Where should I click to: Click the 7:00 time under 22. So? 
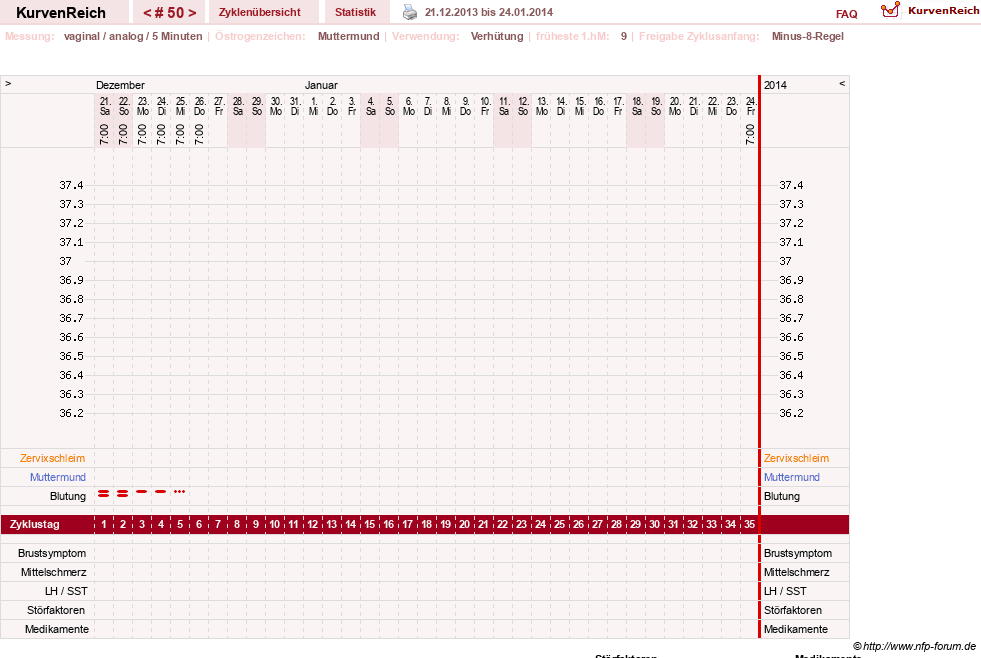[123, 134]
